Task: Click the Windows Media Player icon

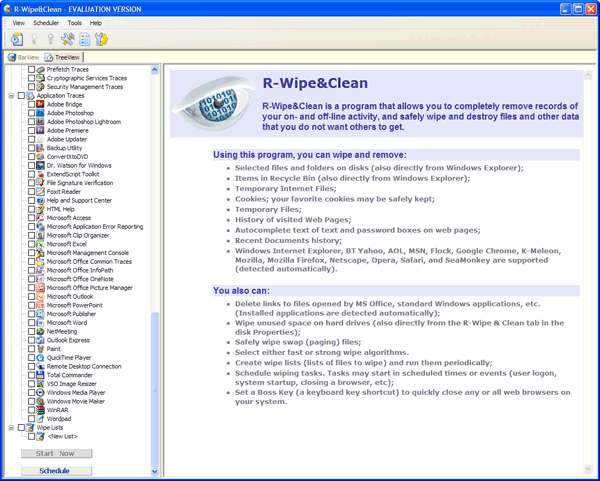Action: point(40,392)
